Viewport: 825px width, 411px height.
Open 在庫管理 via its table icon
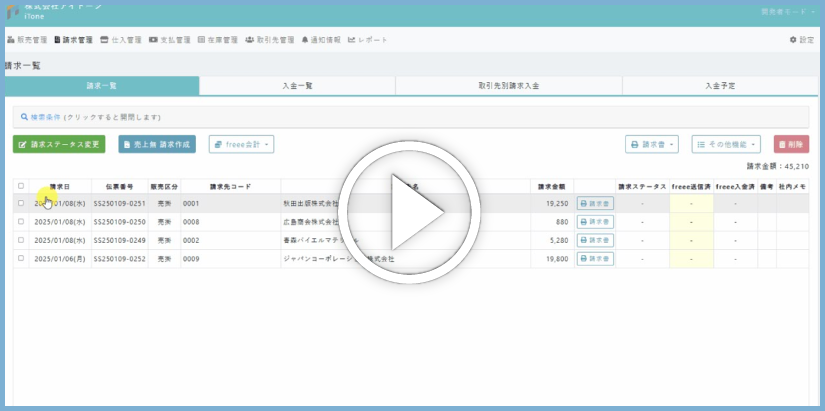[202, 40]
